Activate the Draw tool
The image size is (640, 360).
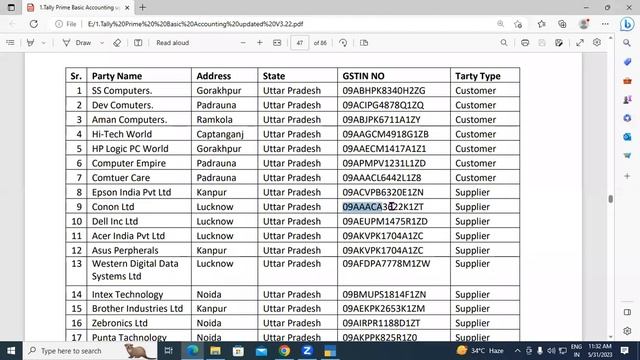point(77,42)
